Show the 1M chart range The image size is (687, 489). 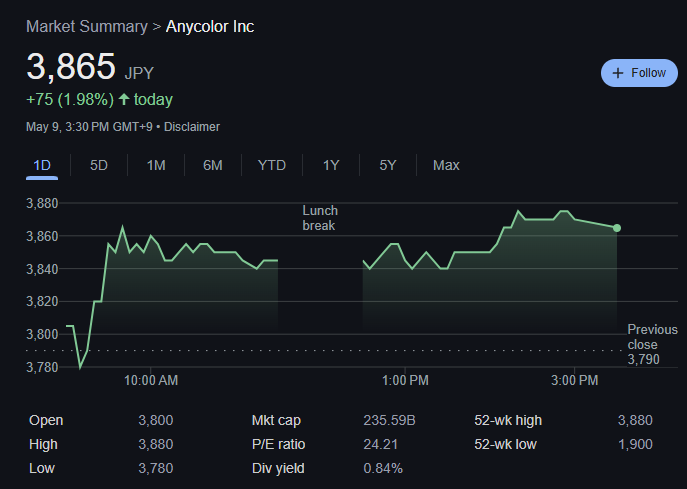click(156, 165)
